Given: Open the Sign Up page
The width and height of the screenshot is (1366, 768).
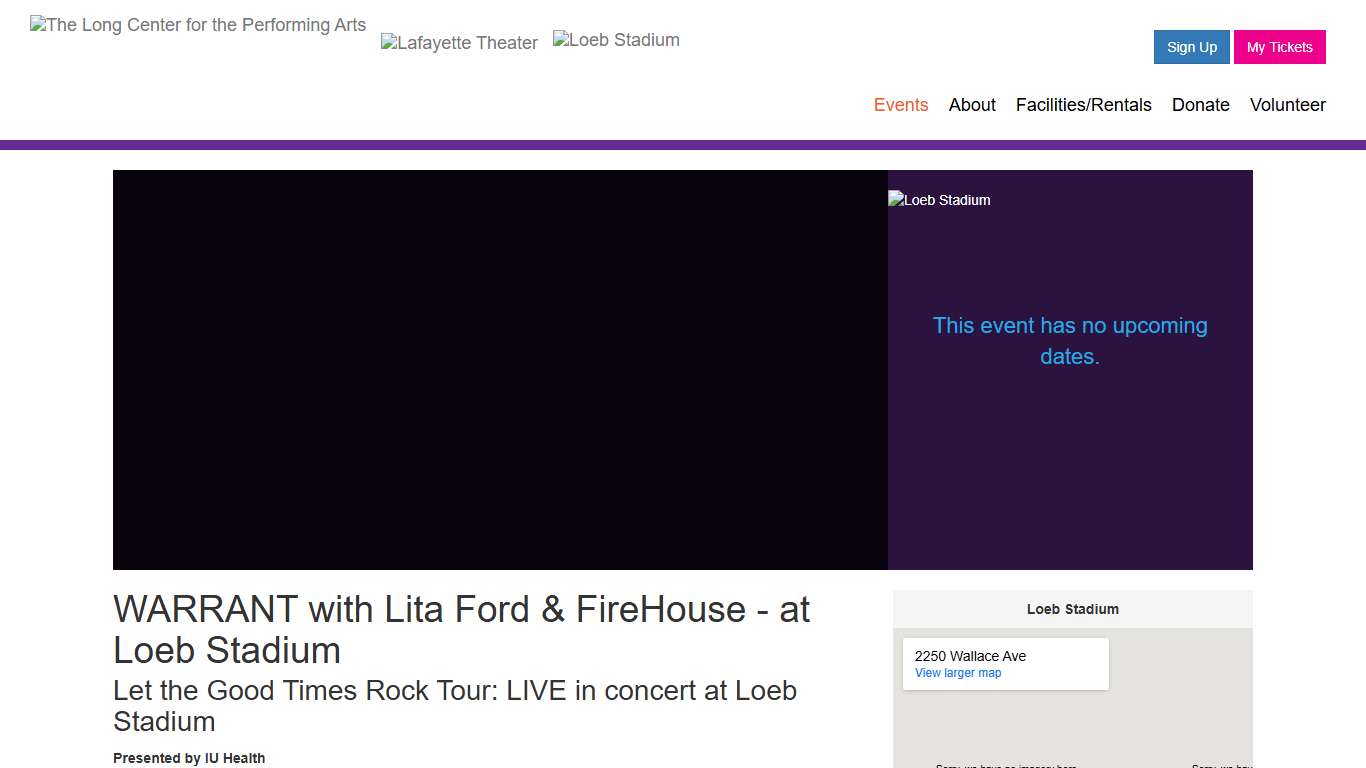Looking at the screenshot, I should point(1191,47).
